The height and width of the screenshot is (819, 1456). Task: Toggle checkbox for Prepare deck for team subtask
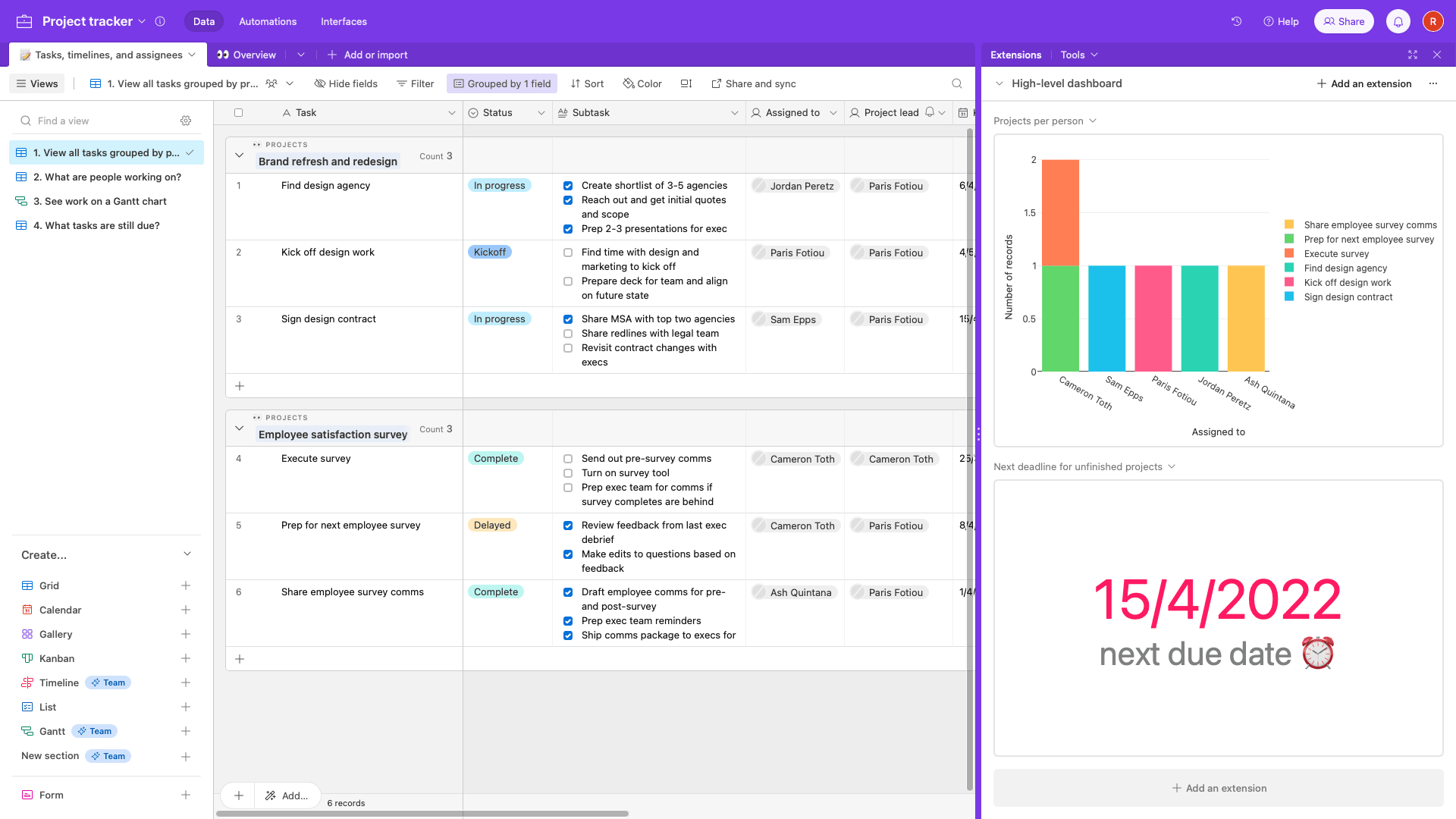(x=569, y=281)
